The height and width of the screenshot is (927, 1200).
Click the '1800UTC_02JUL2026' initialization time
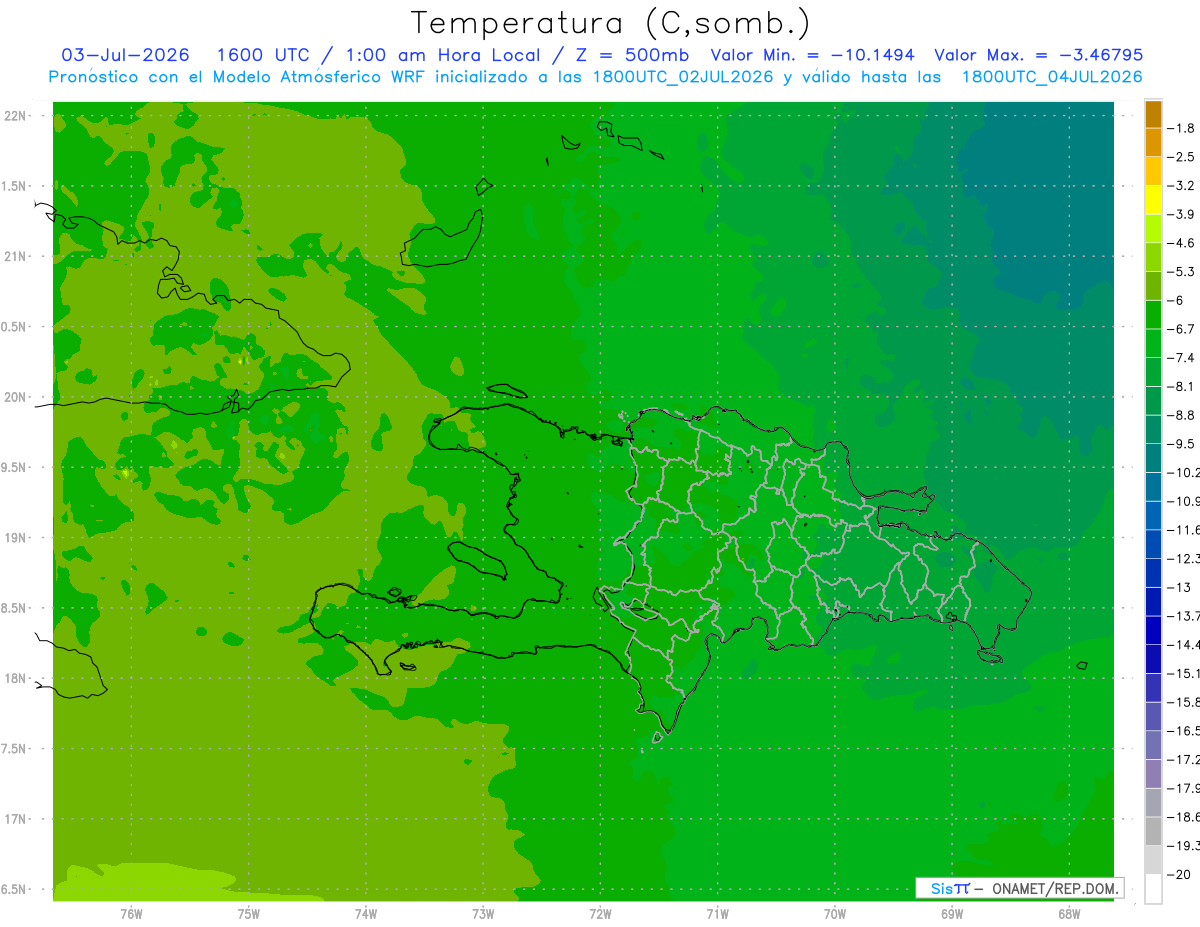point(683,77)
